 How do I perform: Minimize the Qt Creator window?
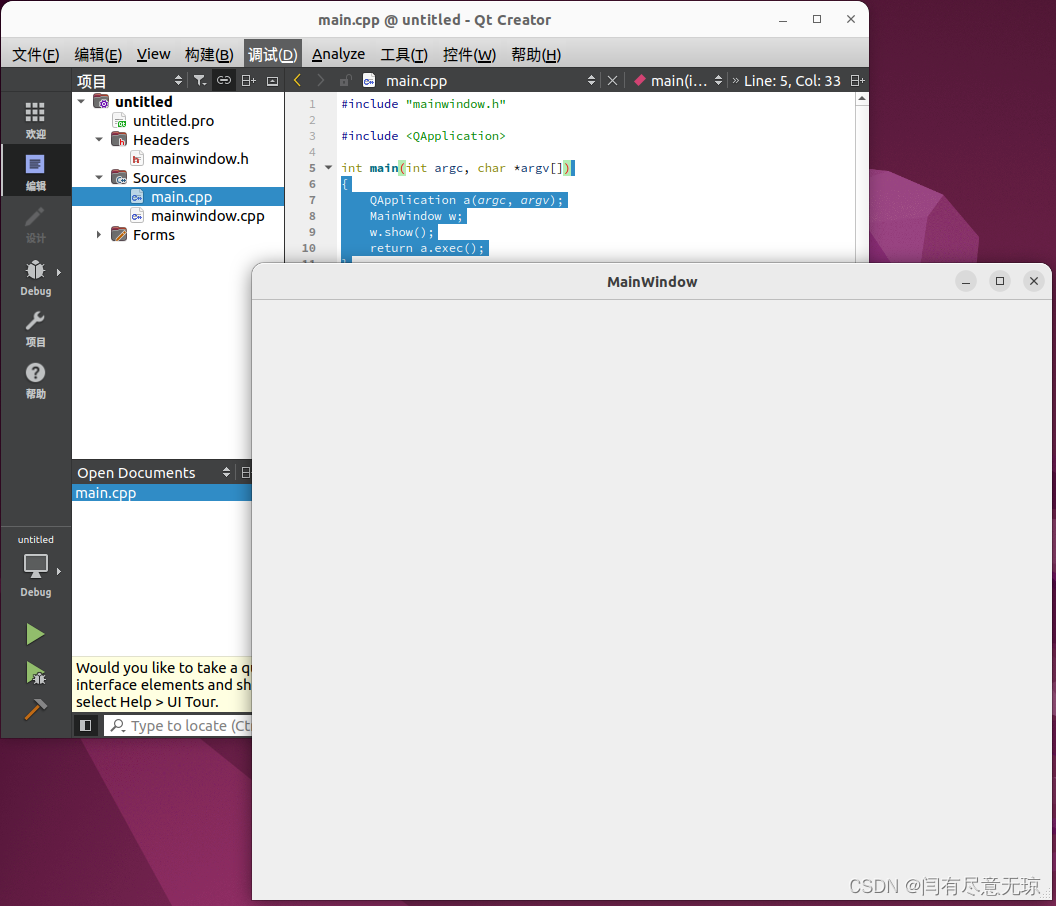[x=783, y=20]
